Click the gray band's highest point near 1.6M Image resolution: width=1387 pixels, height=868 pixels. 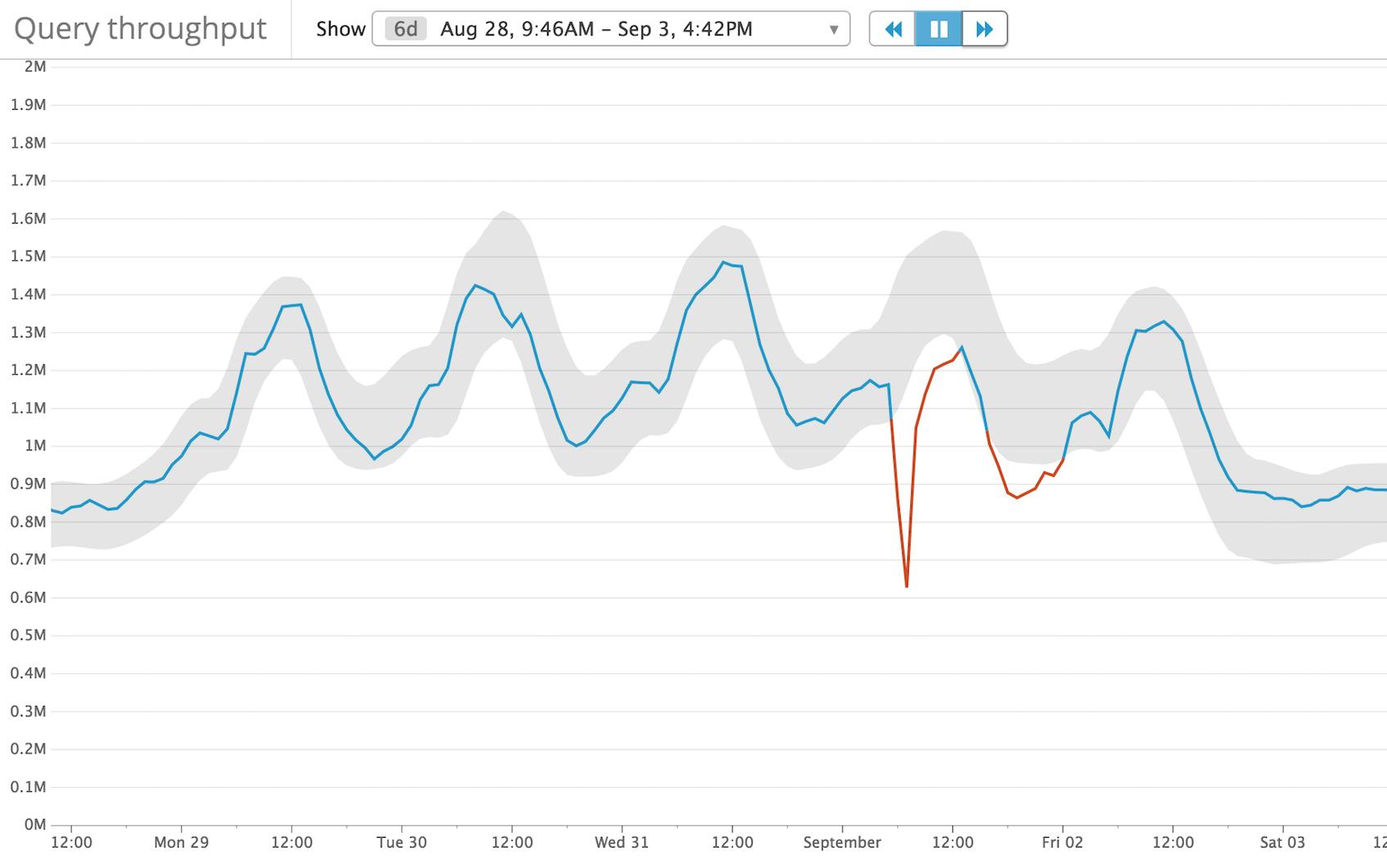click(503, 211)
